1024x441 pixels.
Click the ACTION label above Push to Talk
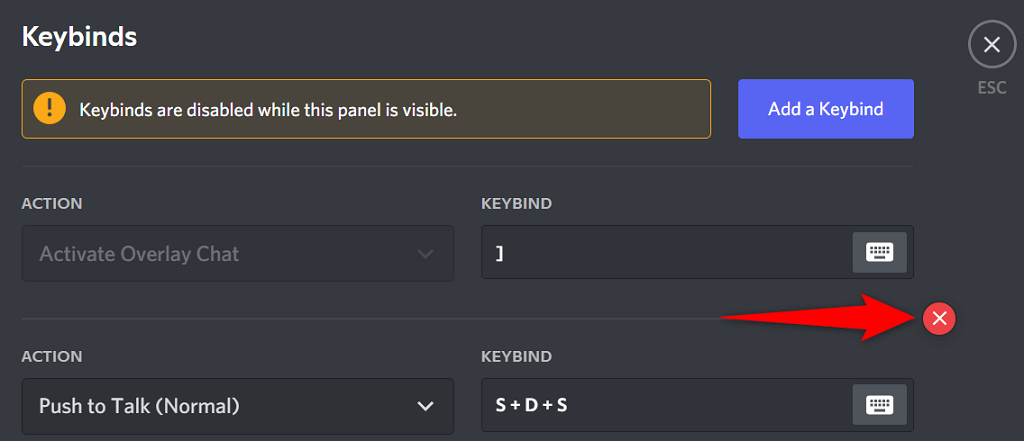(52, 356)
